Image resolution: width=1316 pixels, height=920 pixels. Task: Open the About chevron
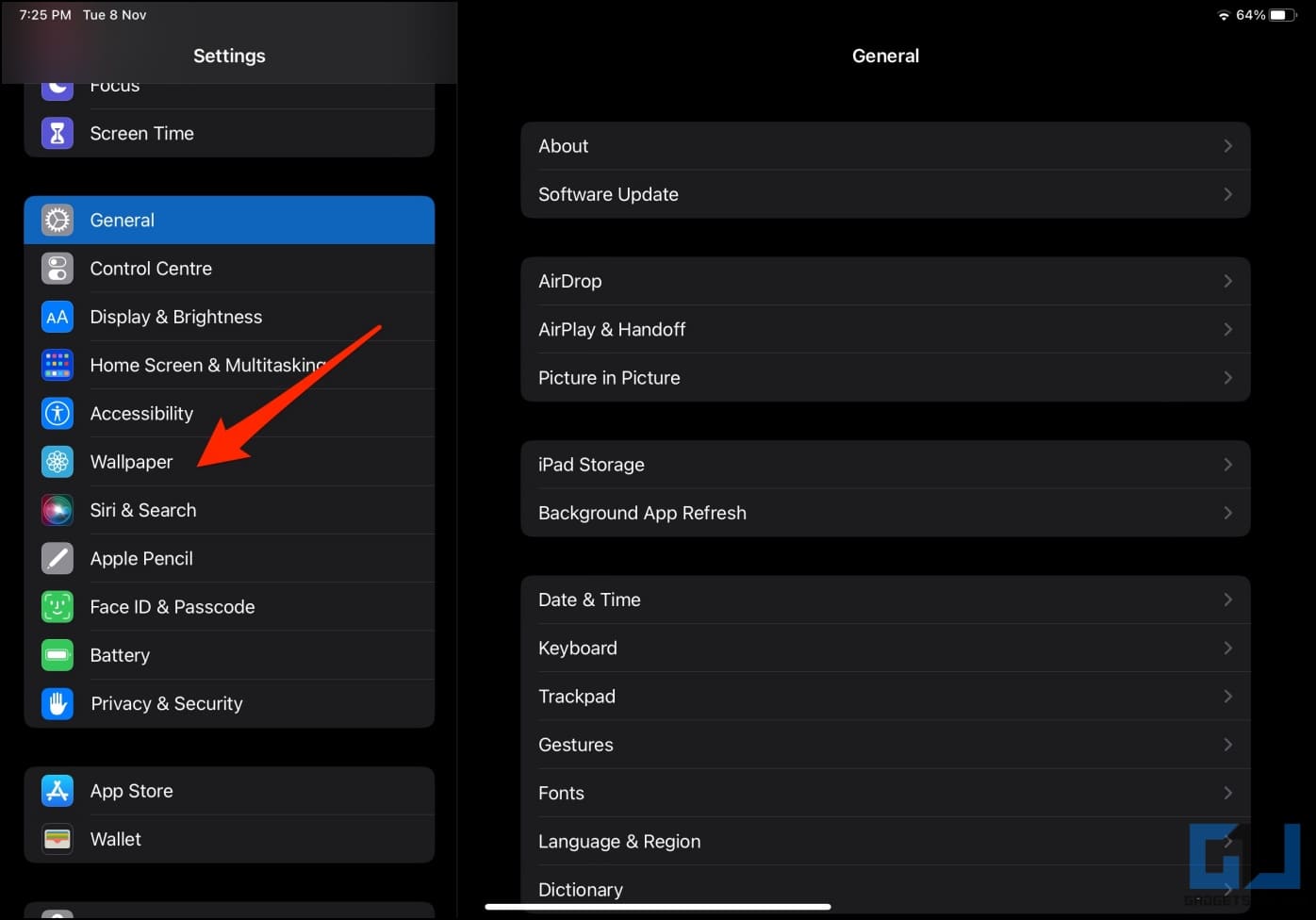coord(1227,146)
